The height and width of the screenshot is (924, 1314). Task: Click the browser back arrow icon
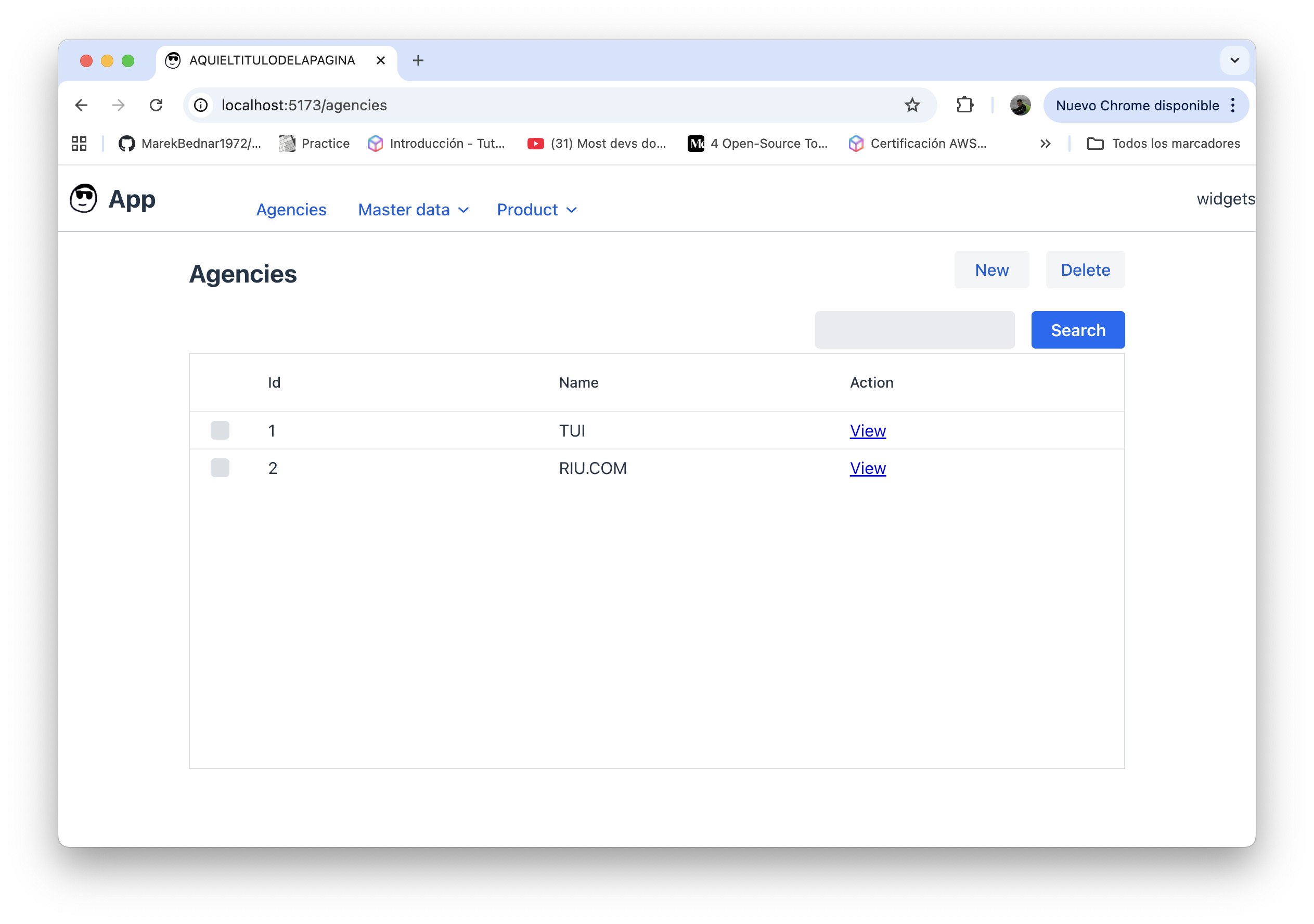coord(81,105)
